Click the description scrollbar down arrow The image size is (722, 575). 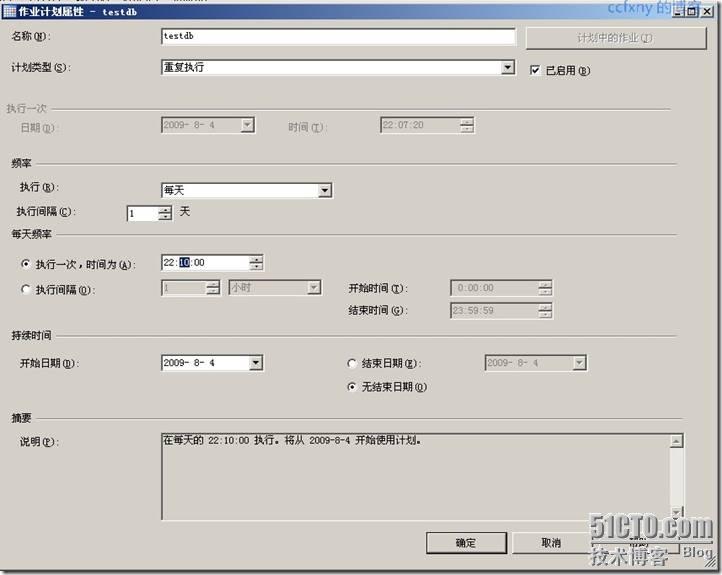tap(676, 512)
